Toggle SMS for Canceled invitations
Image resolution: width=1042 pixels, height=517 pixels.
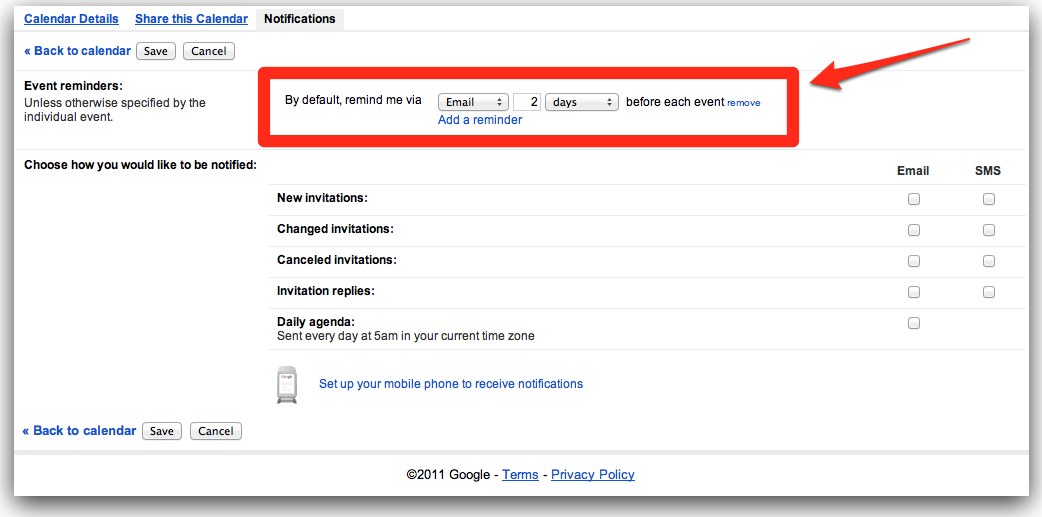988,261
